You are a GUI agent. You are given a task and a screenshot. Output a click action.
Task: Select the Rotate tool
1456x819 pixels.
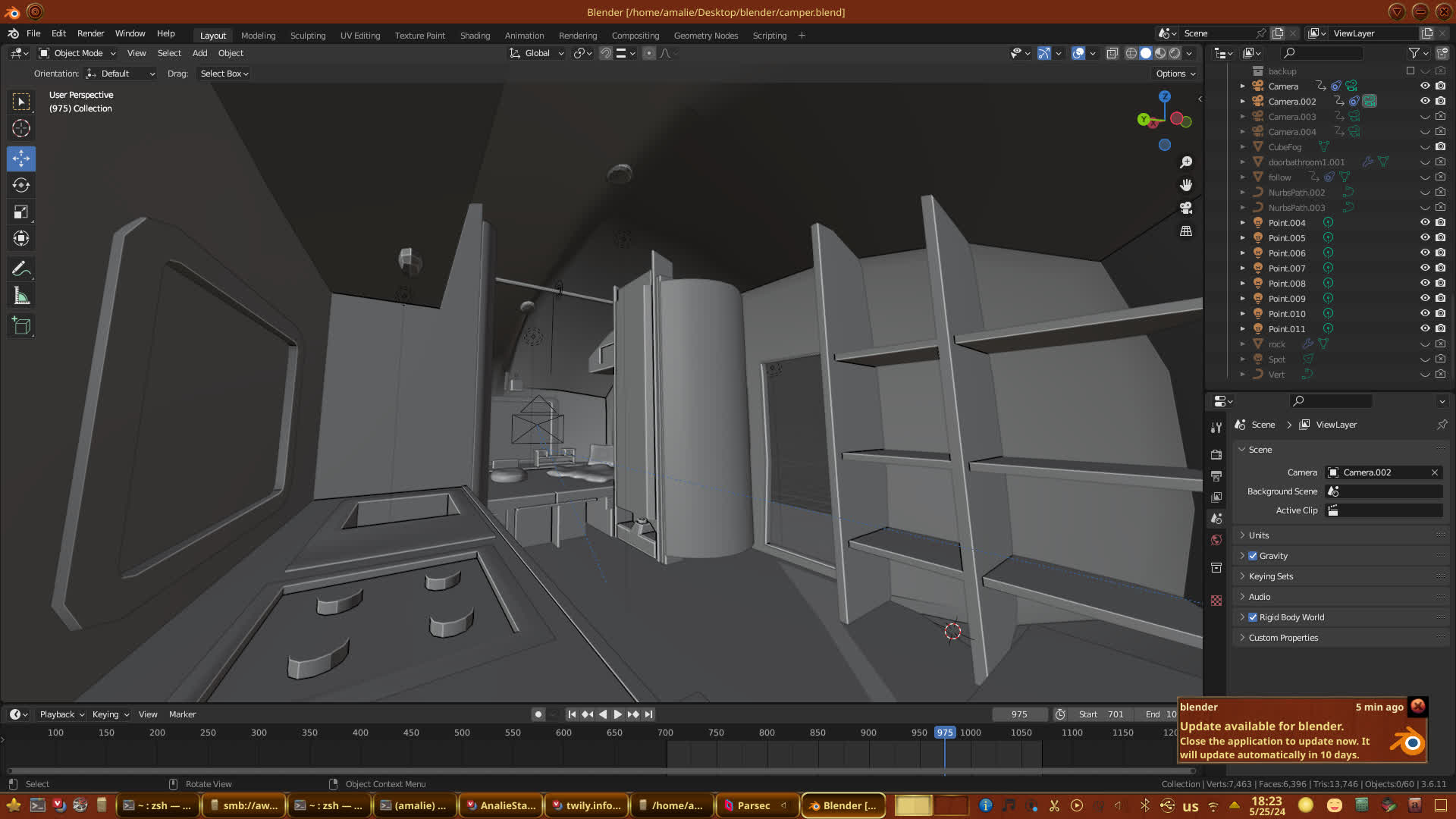point(21,186)
